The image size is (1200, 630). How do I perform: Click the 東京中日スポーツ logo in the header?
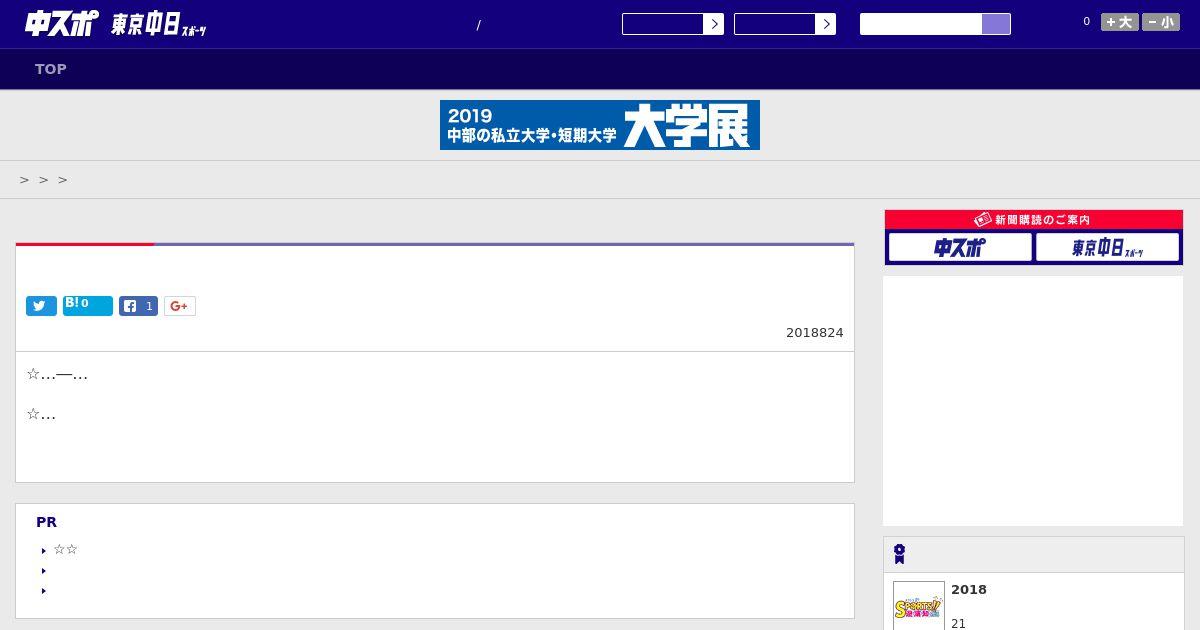158,25
